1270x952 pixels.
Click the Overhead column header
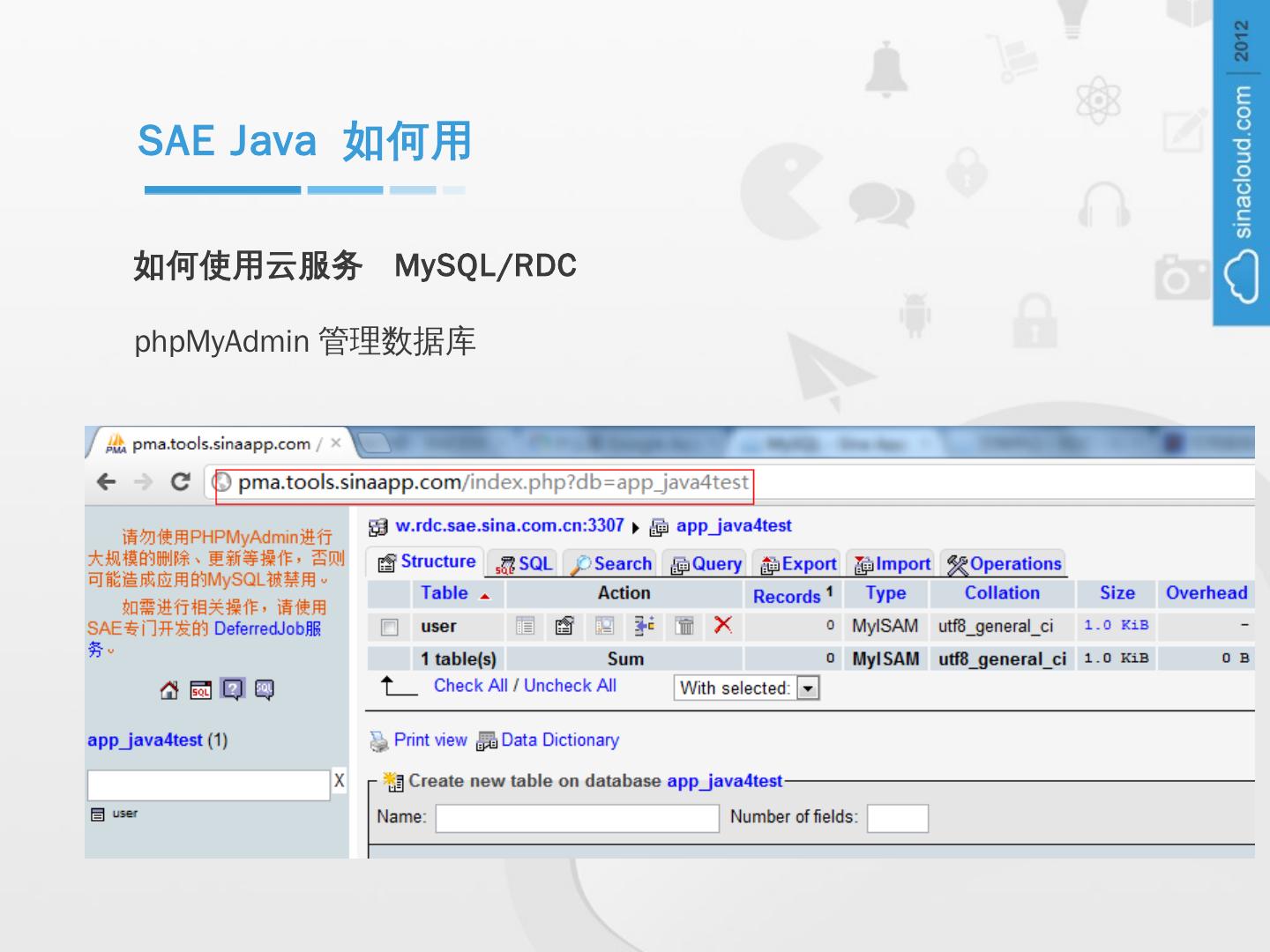1206,593
